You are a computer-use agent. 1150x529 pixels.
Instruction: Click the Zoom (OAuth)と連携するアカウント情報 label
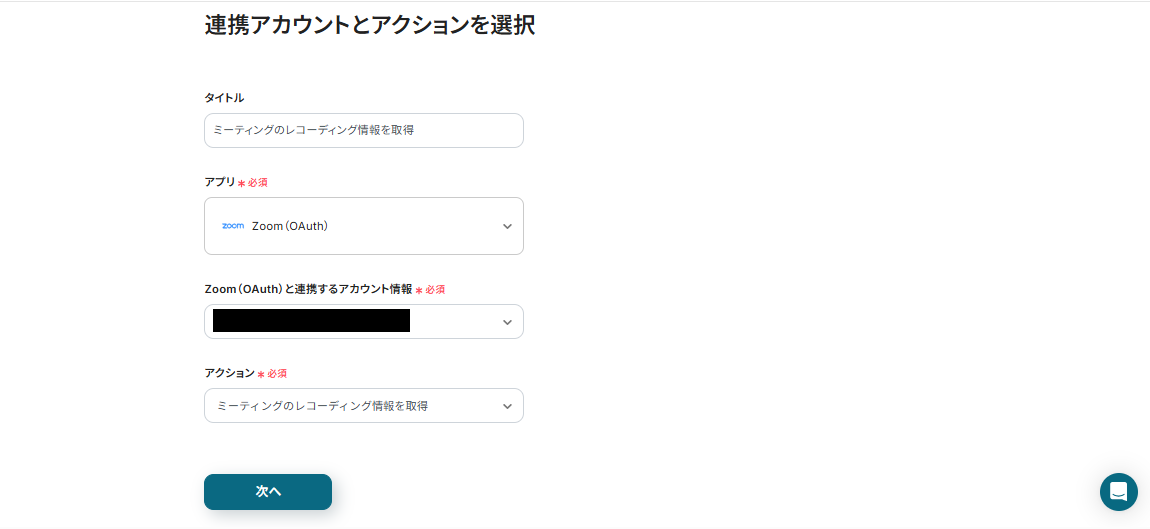tap(308, 289)
